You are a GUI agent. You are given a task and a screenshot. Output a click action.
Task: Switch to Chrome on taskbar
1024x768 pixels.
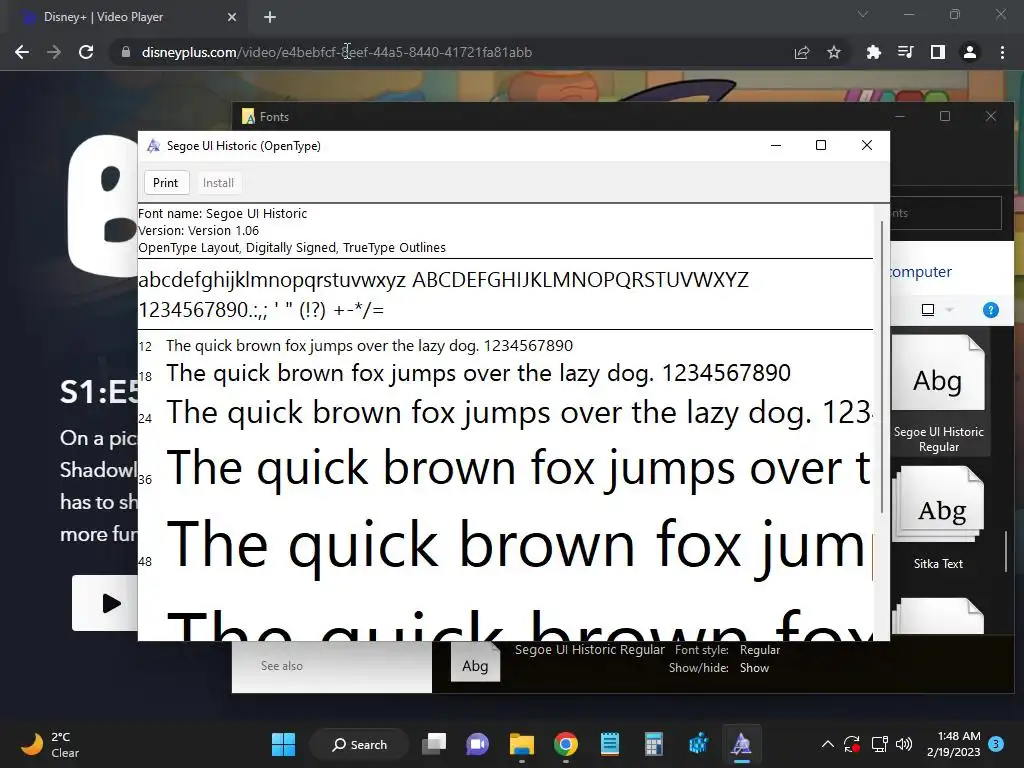click(566, 744)
